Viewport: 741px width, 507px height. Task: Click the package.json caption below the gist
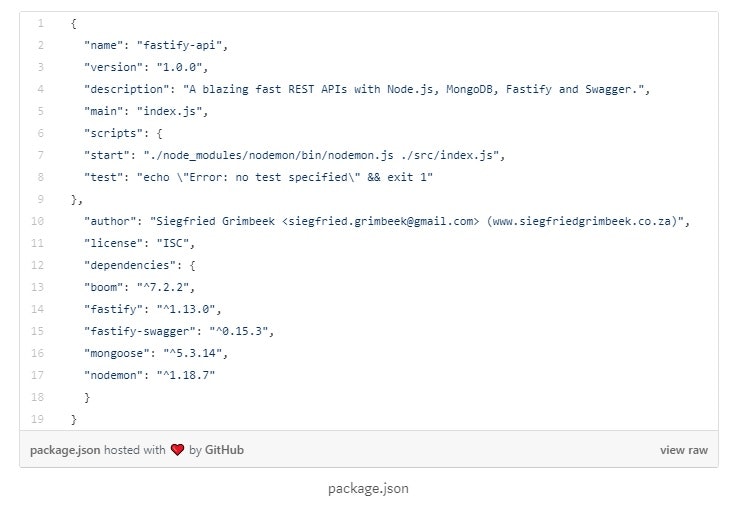(x=368, y=488)
